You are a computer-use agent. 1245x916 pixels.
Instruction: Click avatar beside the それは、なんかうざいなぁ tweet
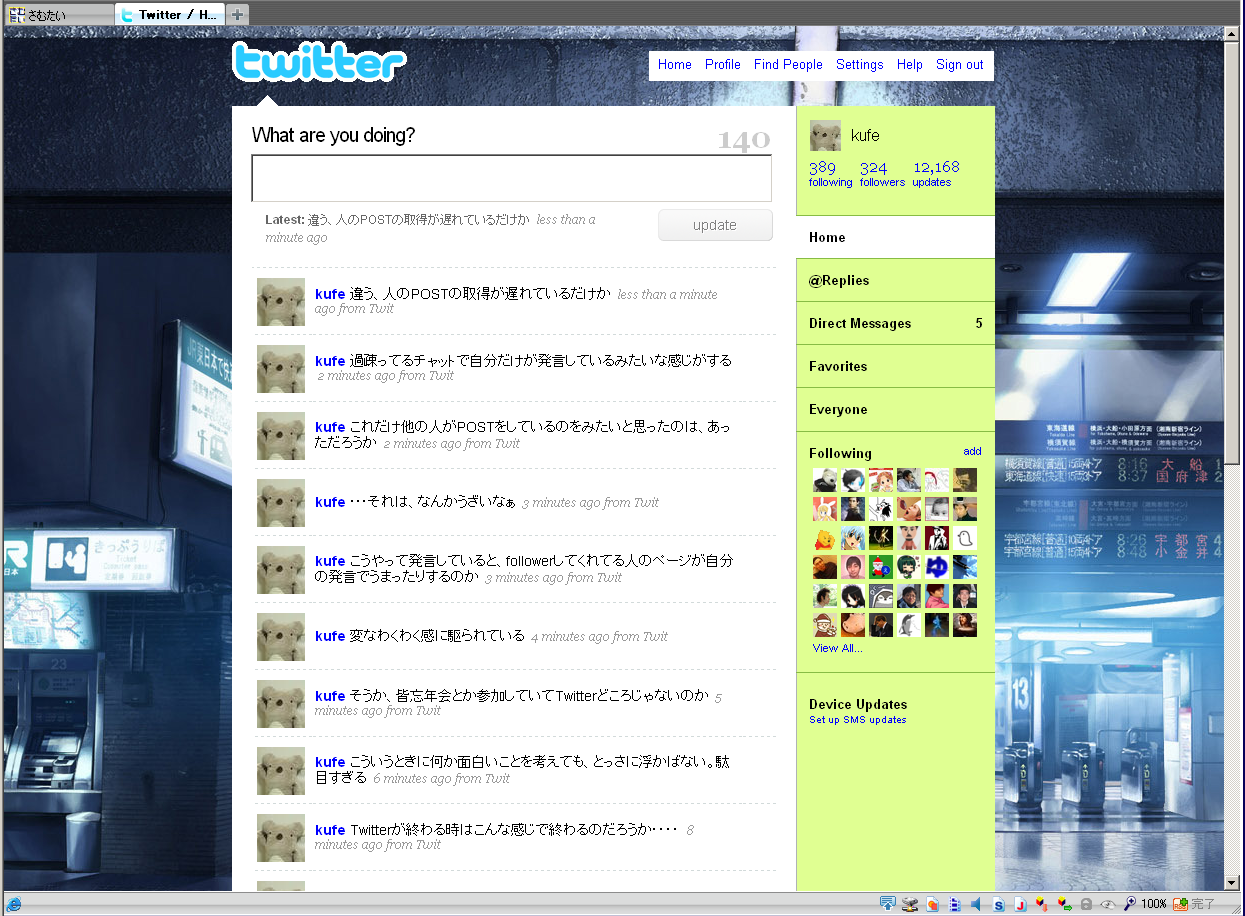click(x=281, y=503)
